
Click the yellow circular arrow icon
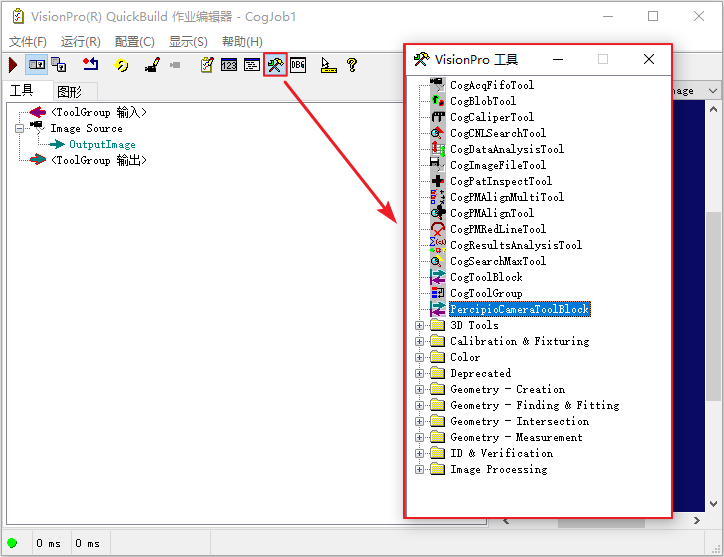point(121,65)
